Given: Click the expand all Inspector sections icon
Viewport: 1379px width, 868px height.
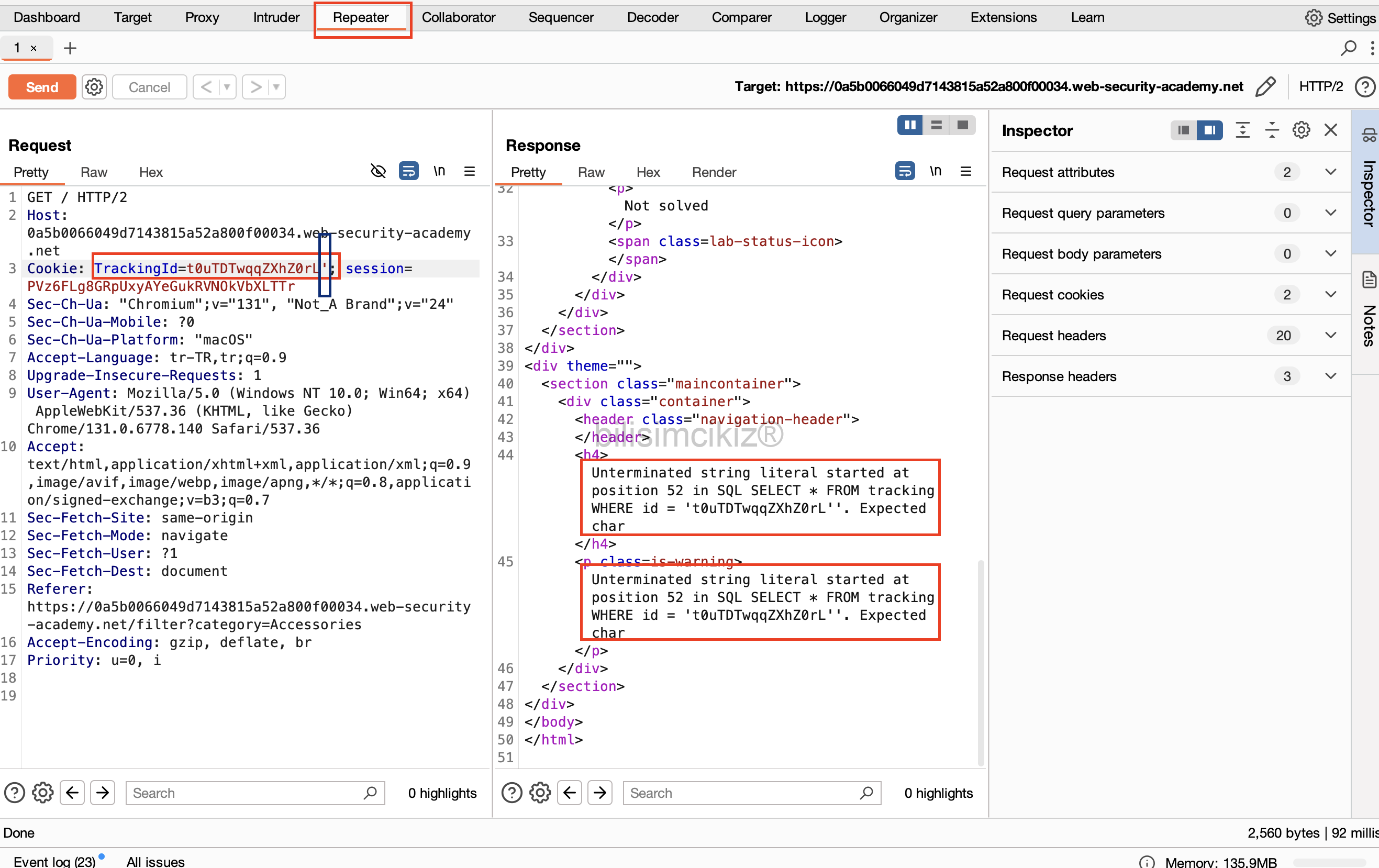Looking at the screenshot, I should tap(1242, 130).
